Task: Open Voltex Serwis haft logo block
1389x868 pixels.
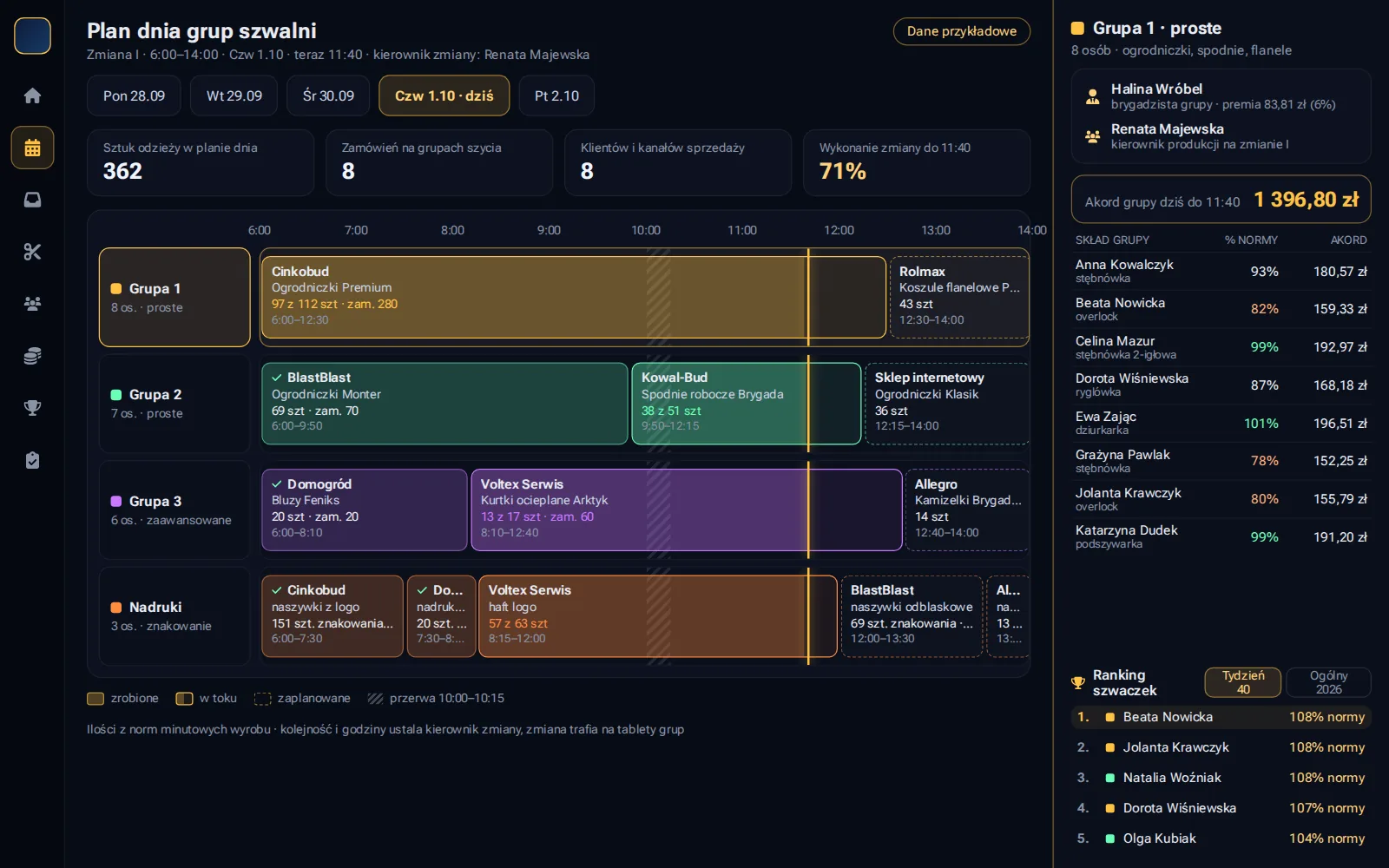Action: coord(658,616)
